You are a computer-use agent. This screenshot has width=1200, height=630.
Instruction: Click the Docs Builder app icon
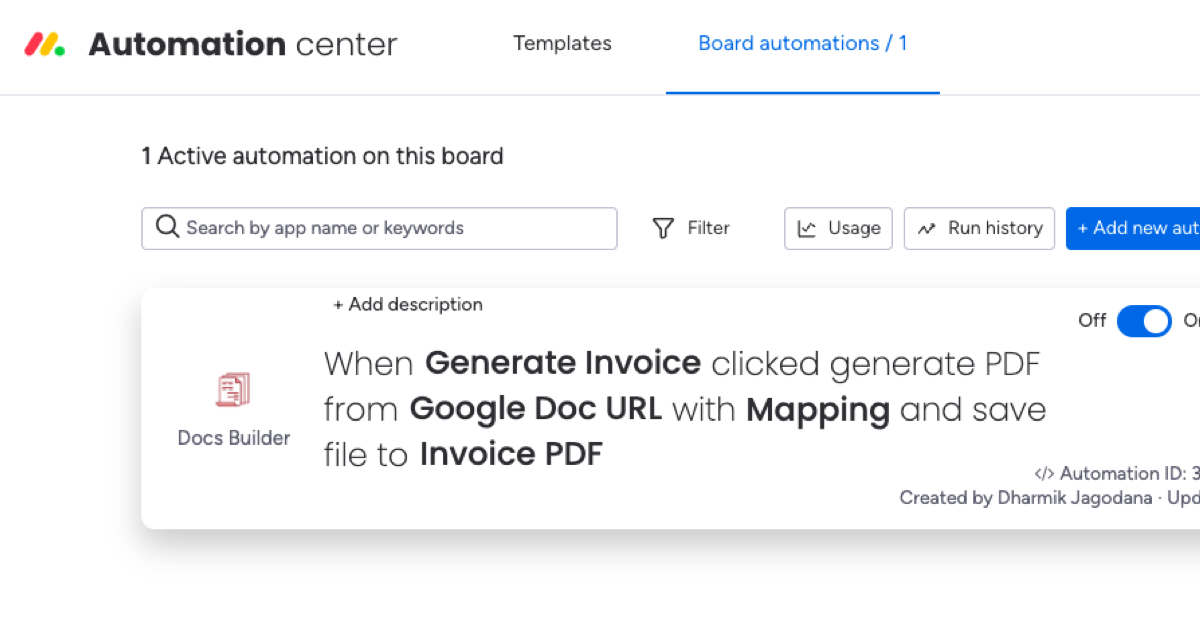tap(233, 389)
